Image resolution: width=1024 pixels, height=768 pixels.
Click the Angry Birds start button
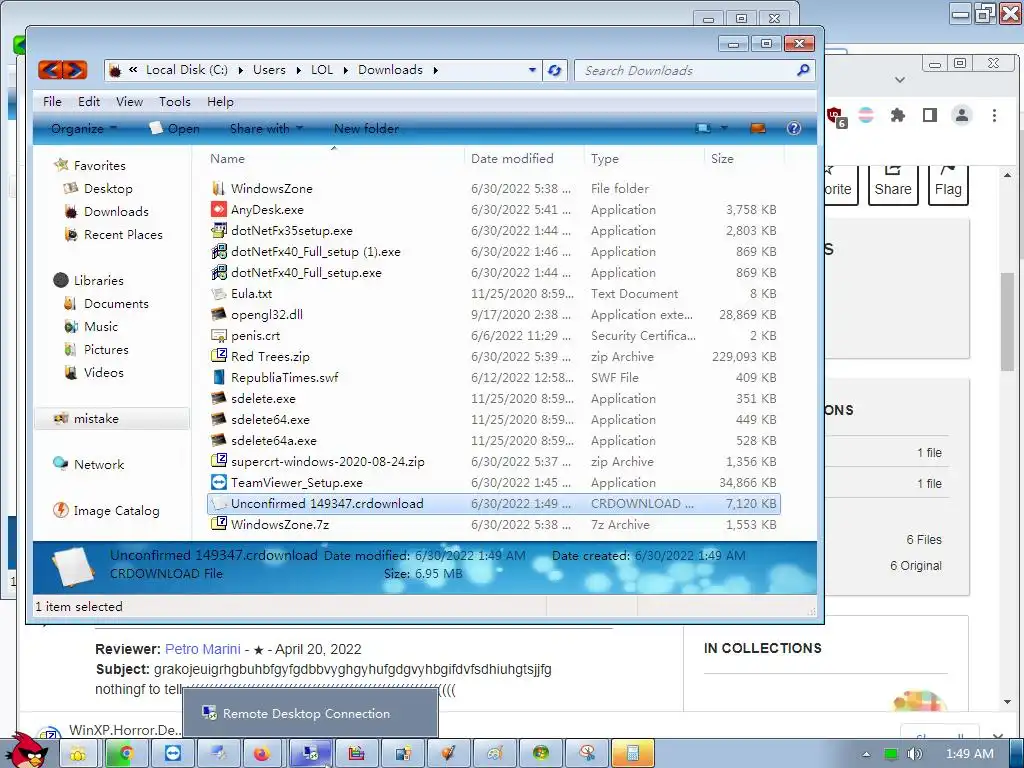point(27,750)
